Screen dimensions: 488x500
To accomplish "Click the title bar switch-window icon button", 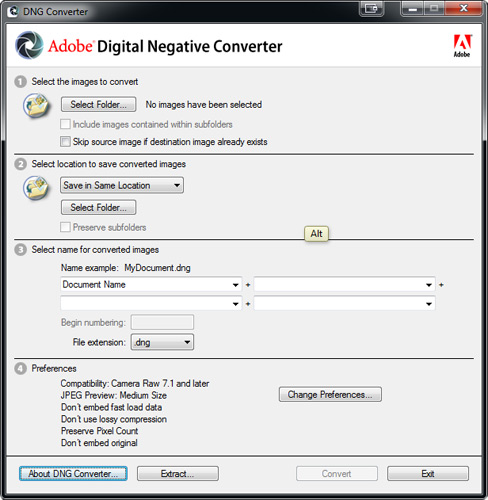I will point(372,8).
